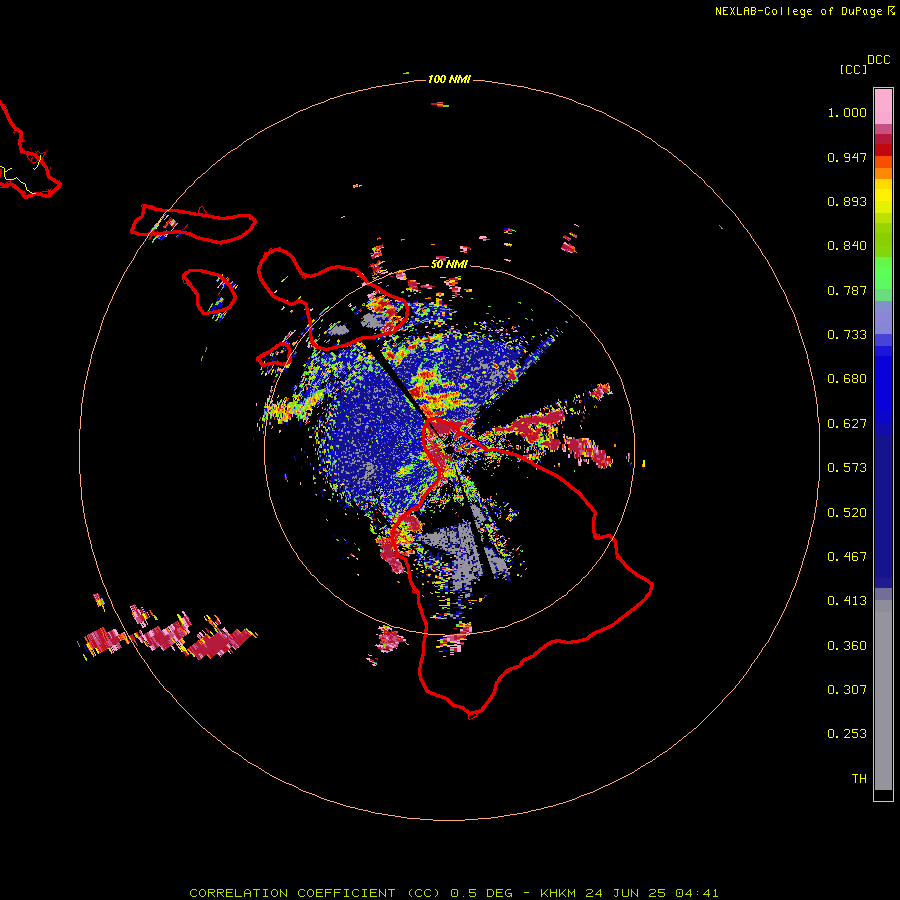Click the 1.000 scale value

(x=847, y=112)
